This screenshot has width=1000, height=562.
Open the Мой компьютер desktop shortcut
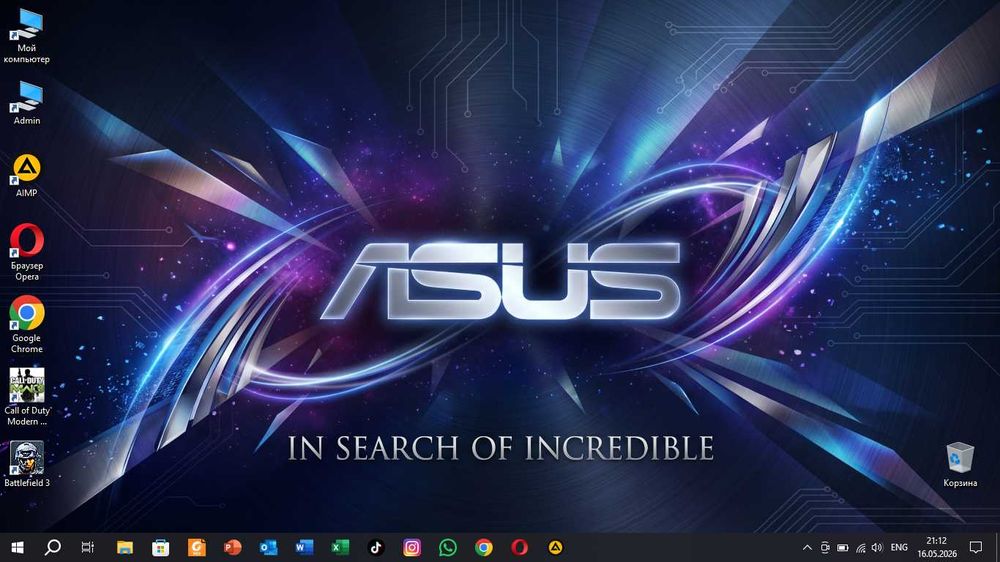tap(27, 36)
